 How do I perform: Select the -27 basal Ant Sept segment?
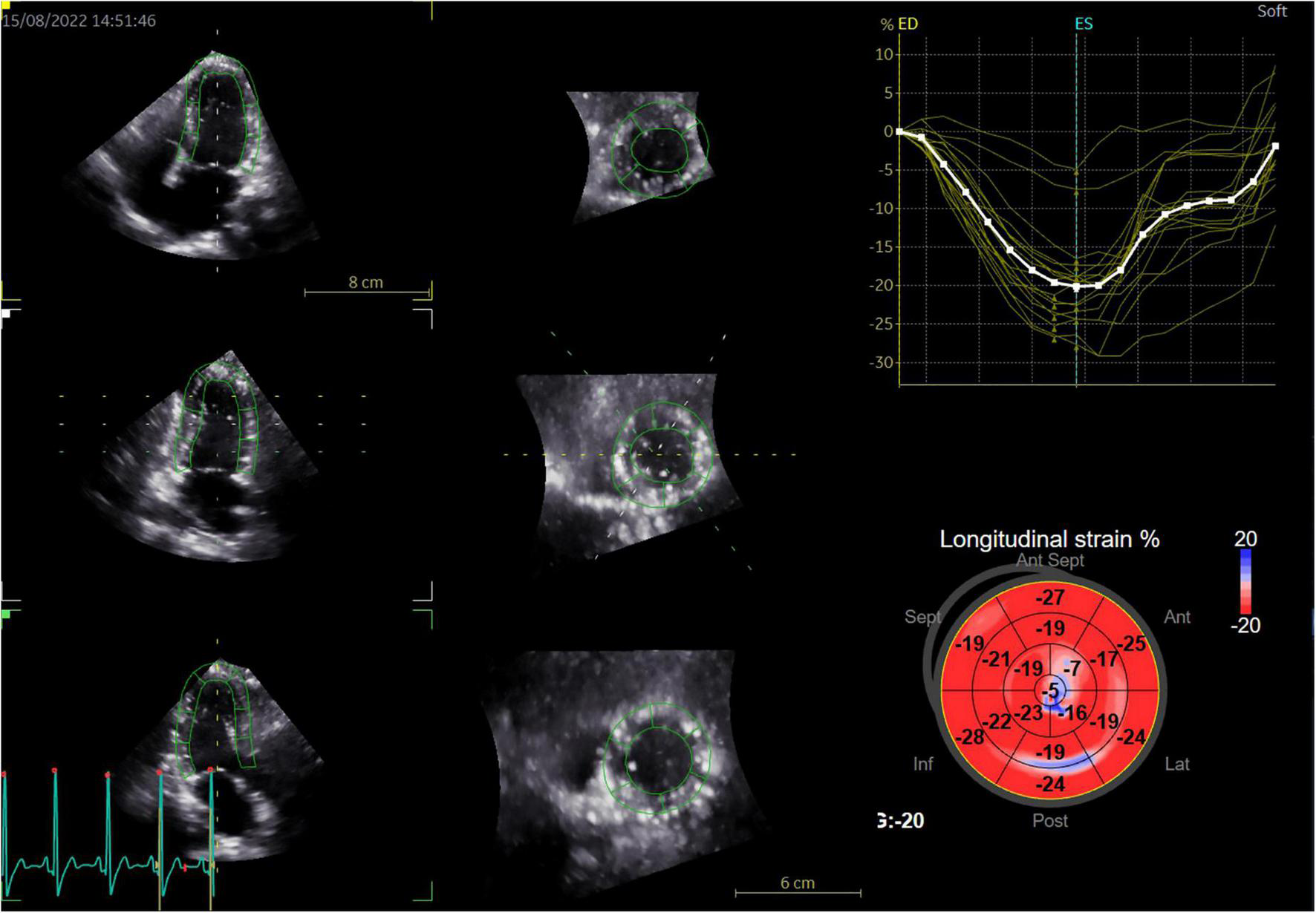(x=1050, y=598)
